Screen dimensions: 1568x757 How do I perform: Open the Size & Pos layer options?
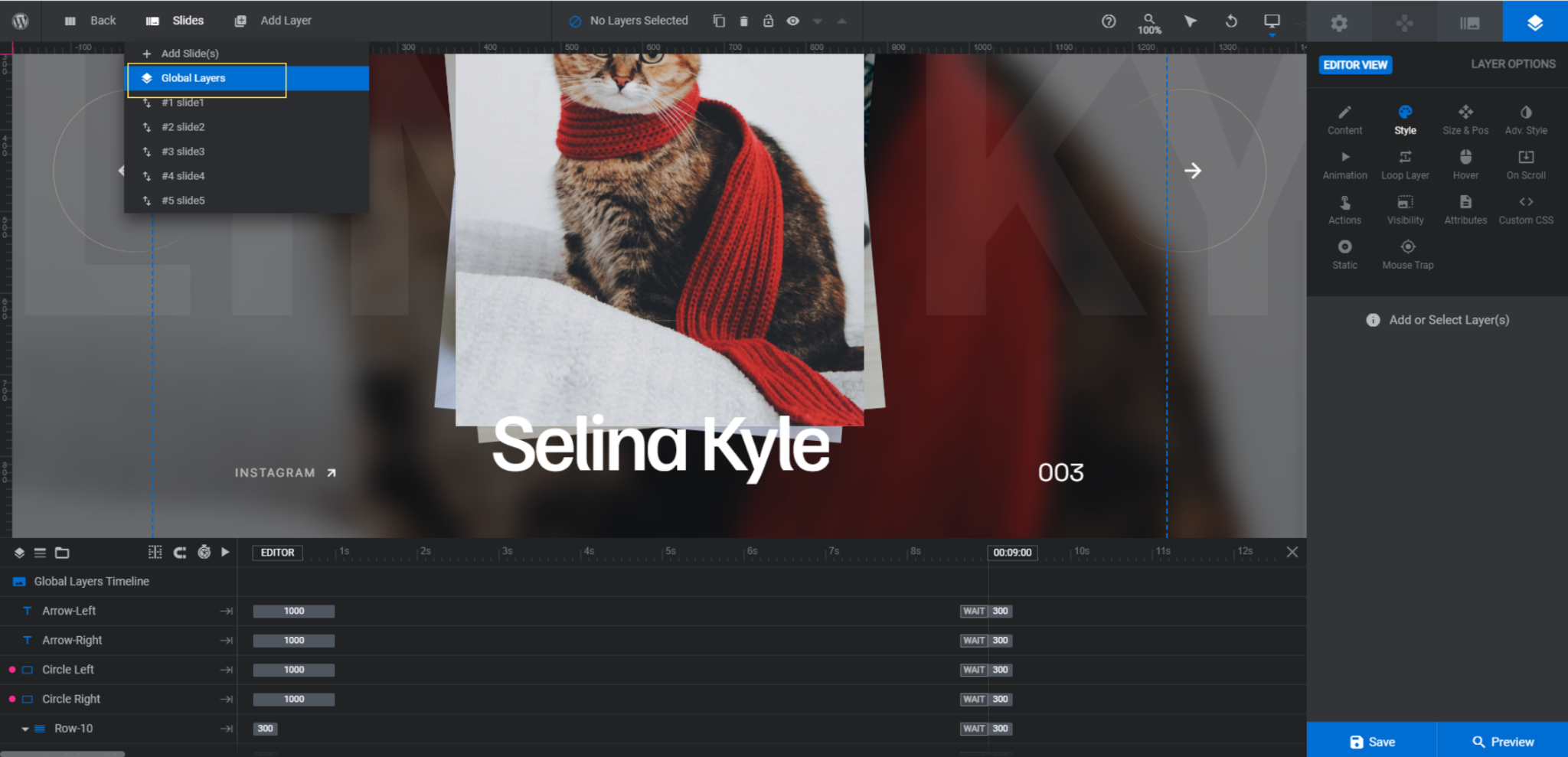point(1465,120)
